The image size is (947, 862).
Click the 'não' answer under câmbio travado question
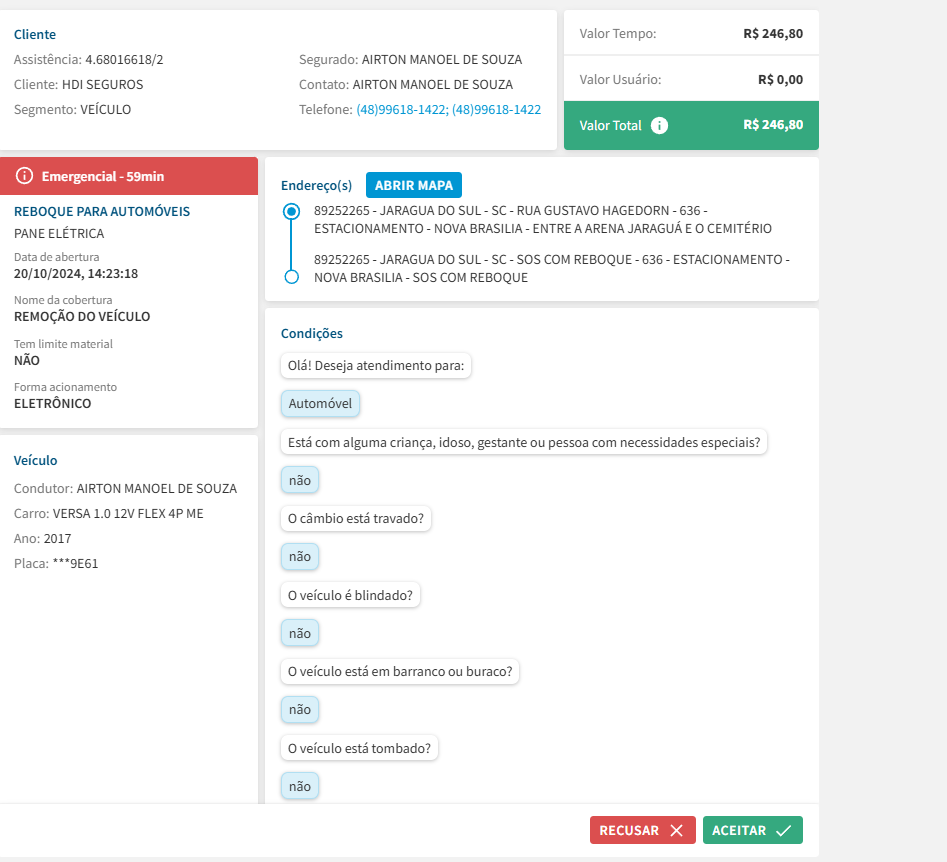pos(299,557)
